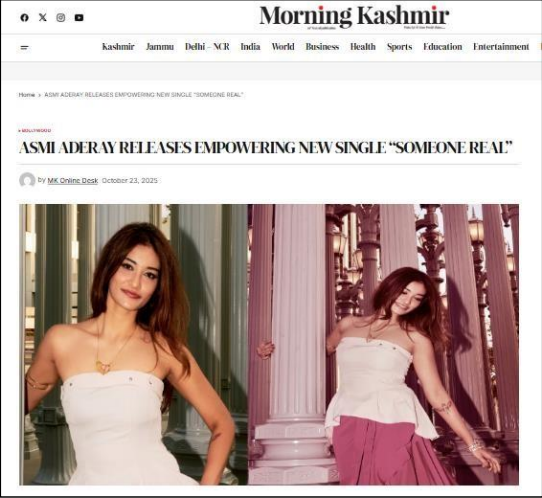Open the Facebook social icon
Screen dimensions: 542x498
[24, 17]
